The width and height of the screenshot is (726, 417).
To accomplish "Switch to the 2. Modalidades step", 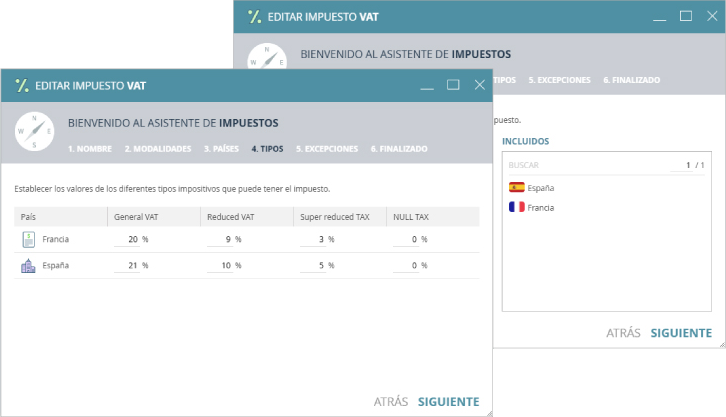I will tap(158, 149).
